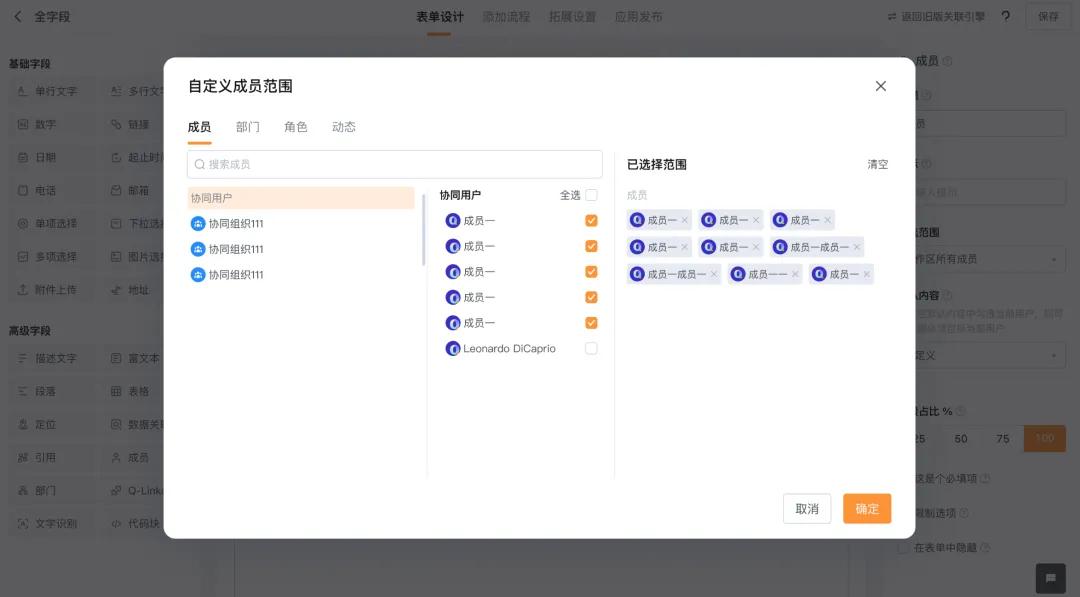The height and width of the screenshot is (597, 1080).
Task: Click the 确定 confirm button
Action: click(x=866, y=509)
